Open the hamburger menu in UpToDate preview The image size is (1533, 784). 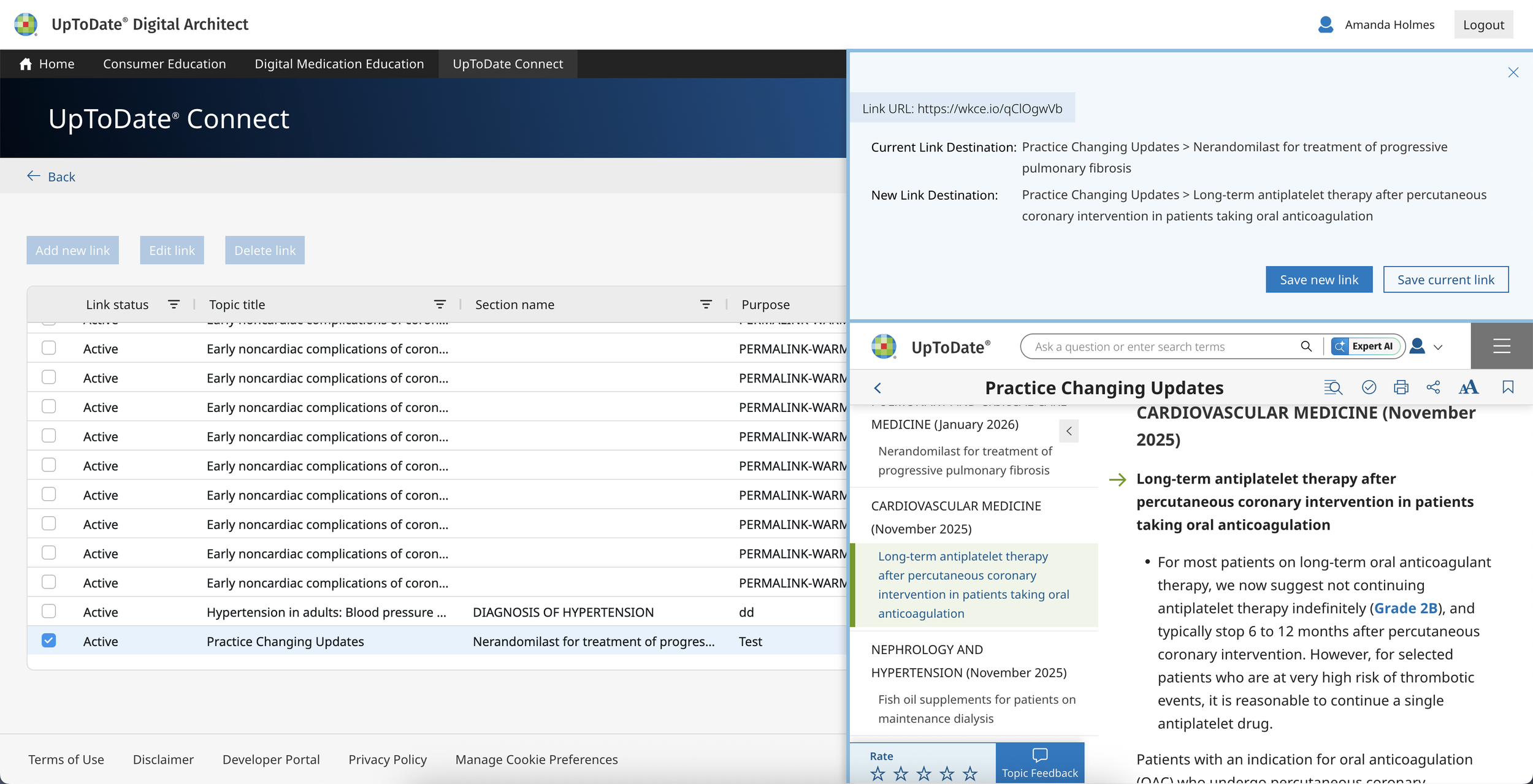pyautogui.click(x=1501, y=346)
